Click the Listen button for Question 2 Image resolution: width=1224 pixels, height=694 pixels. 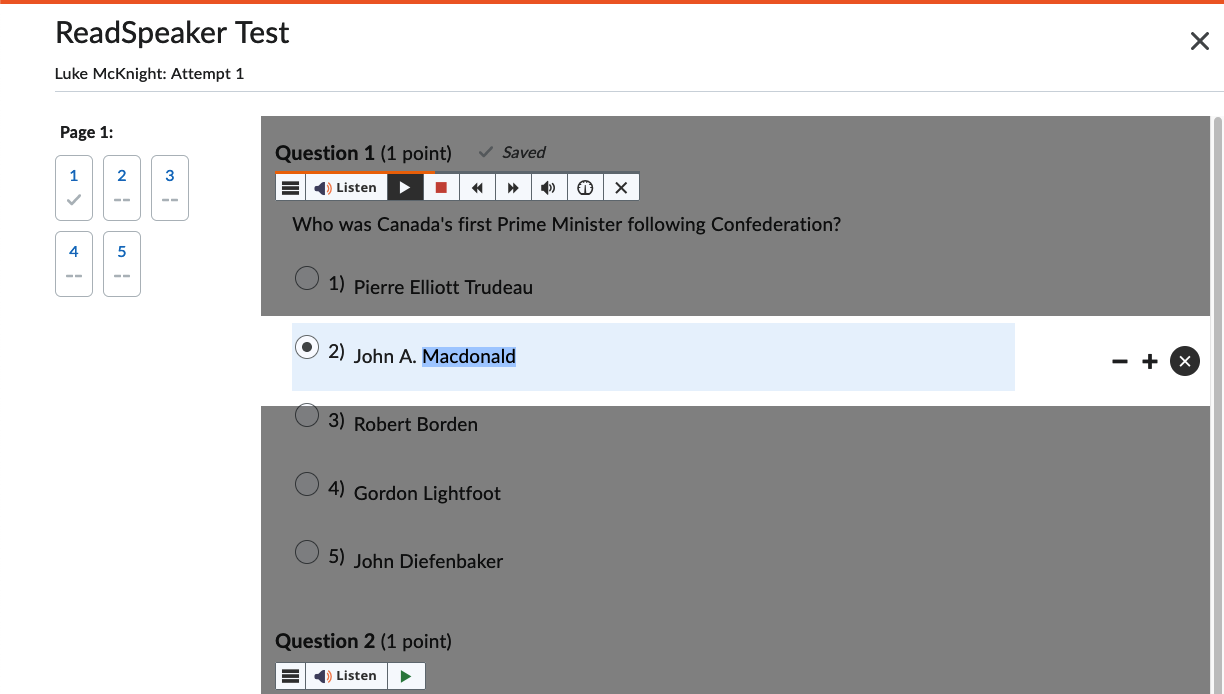tap(346, 676)
